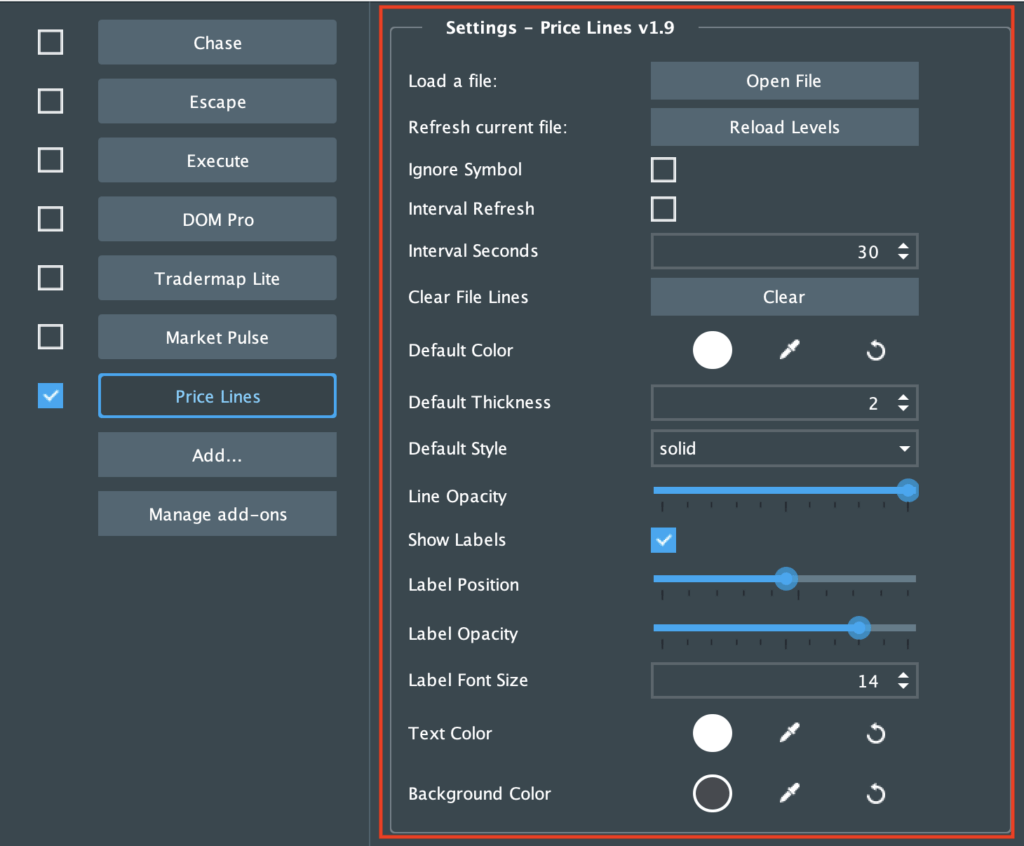Screen dimensions: 1024x846
Task: Uncheck Price Lines in the sidebar
Action: (50, 396)
